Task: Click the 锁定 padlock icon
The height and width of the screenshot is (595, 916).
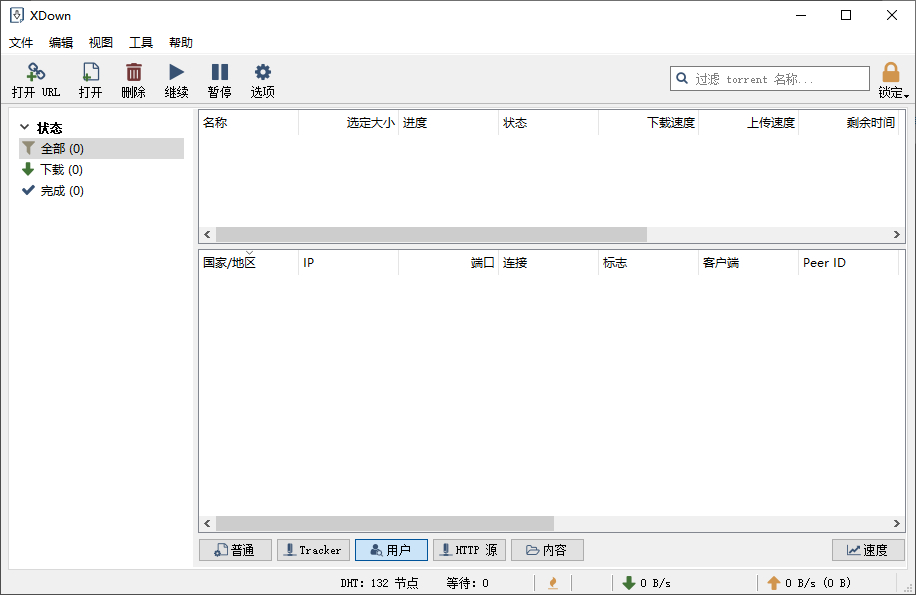Action: (x=891, y=73)
